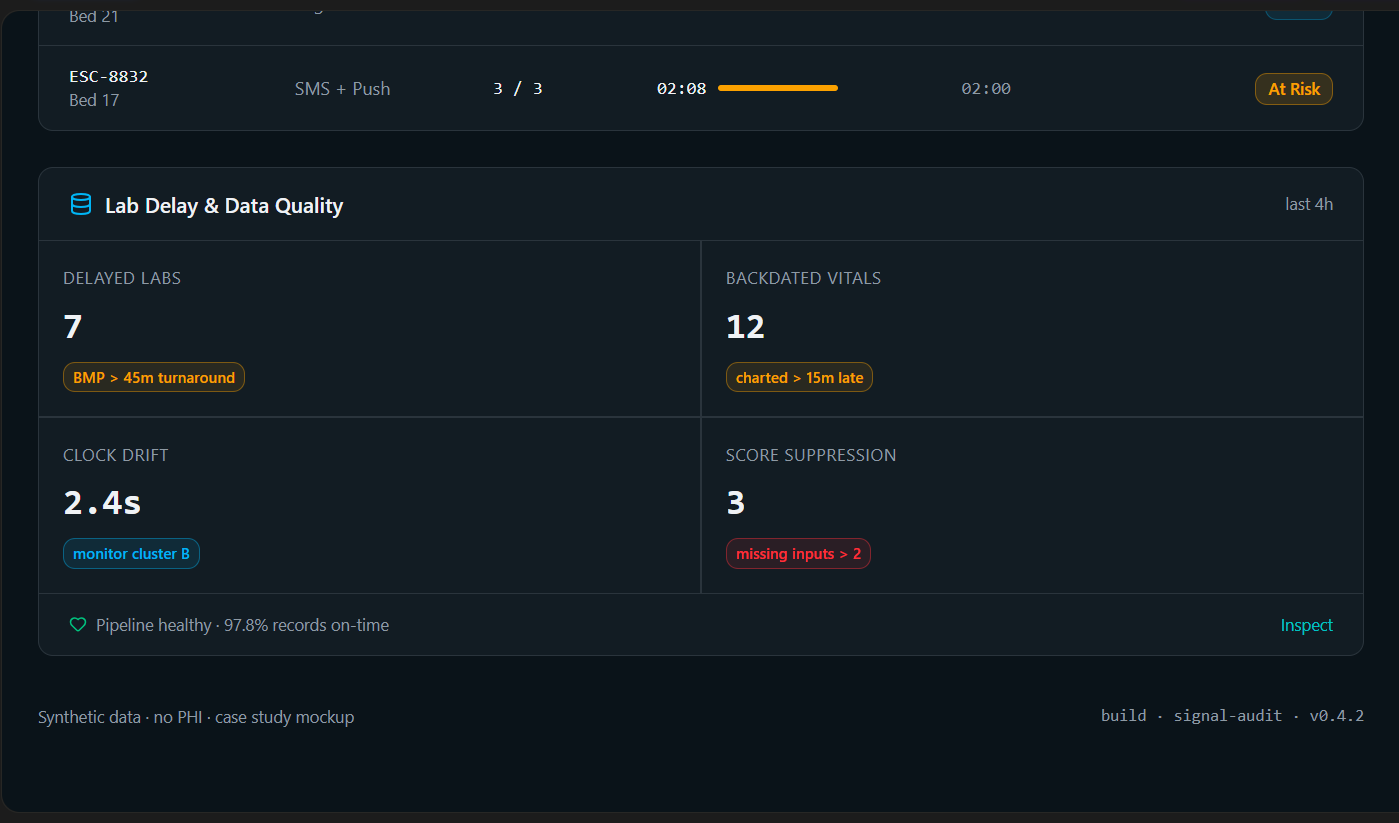This screenshot has height=823, width=1399.
Task: Open the Inspect link
Action: point(1306,625)
